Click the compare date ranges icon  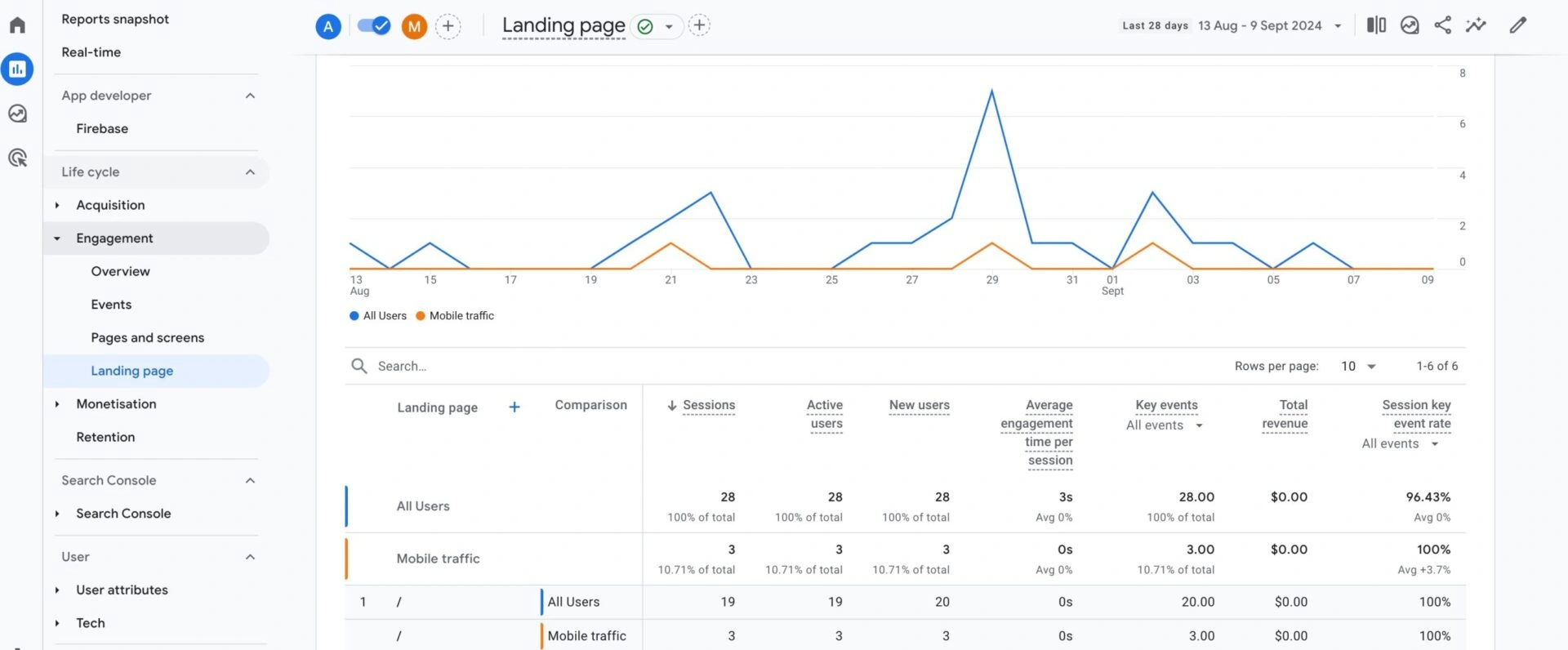(x=1376, y=25)
